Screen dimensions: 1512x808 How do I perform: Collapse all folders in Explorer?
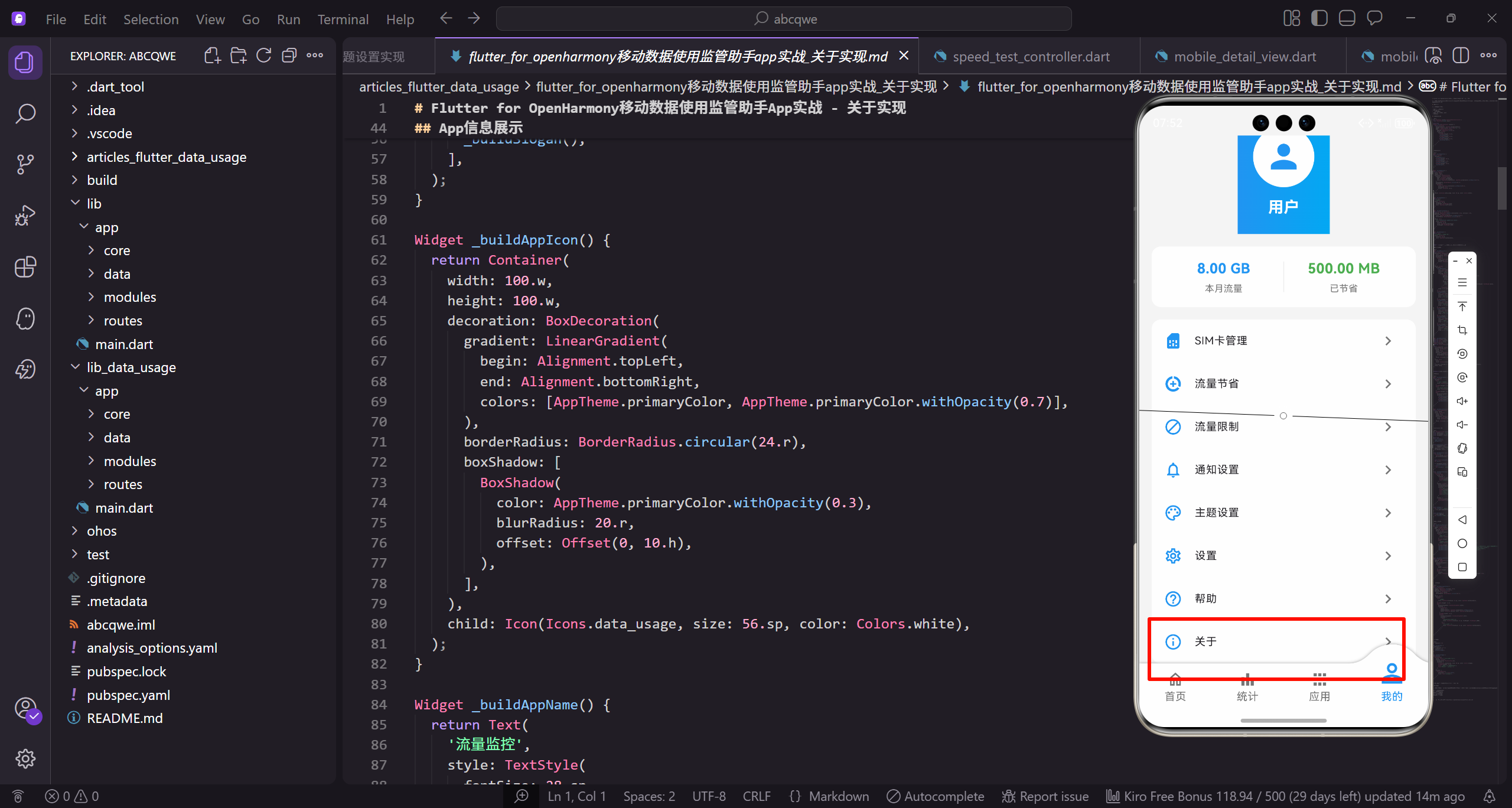point(289,56)
